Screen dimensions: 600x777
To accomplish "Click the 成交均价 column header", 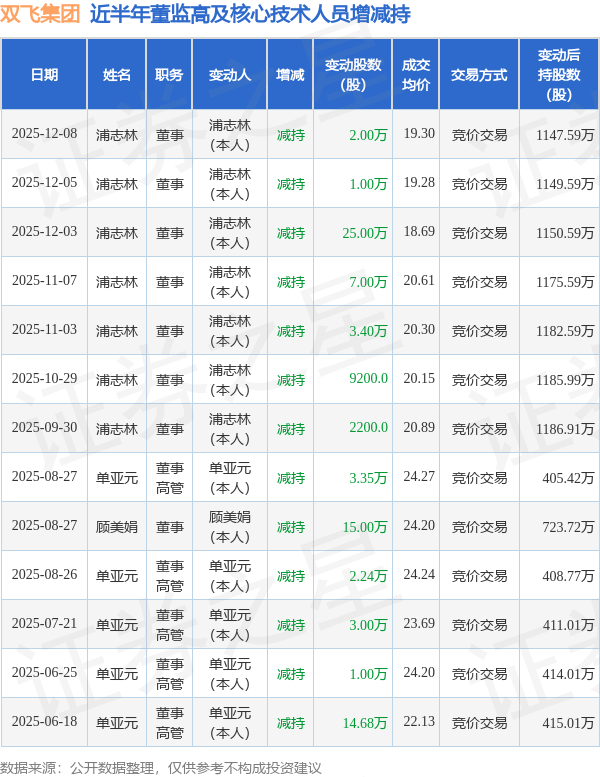I will [416, 75].
